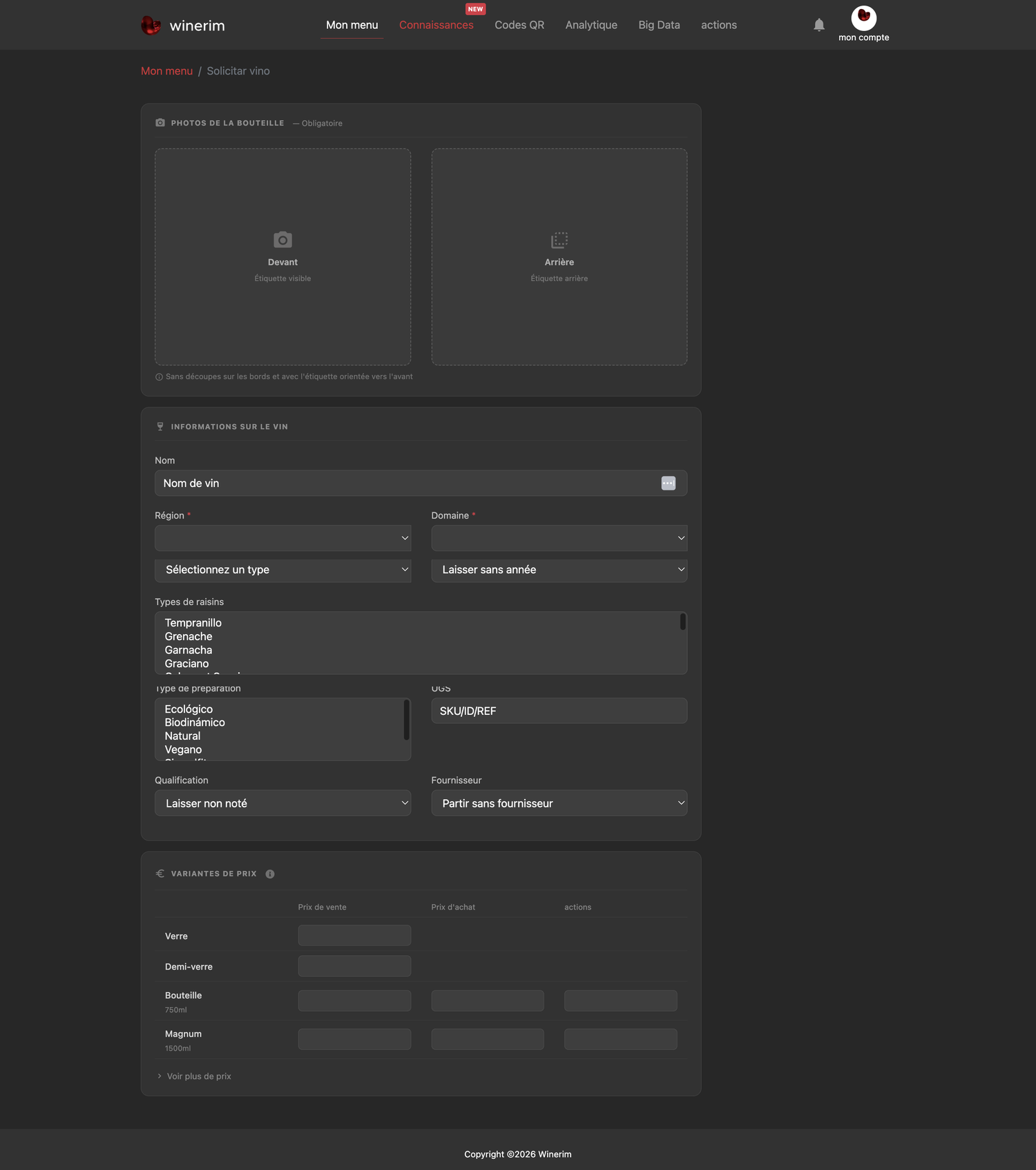Open the Partir sans fournisseur dropdown
The height and width of the screenshot is (1170, 1036).
[x=559, y=803]
